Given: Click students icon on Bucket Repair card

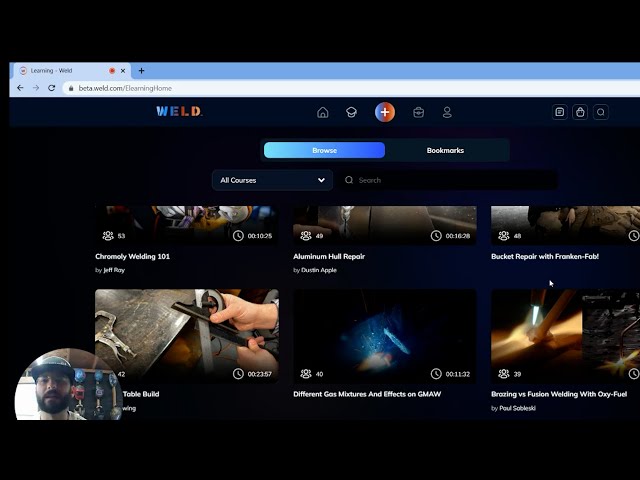Looking at the screenshot, I should point(504,236).
